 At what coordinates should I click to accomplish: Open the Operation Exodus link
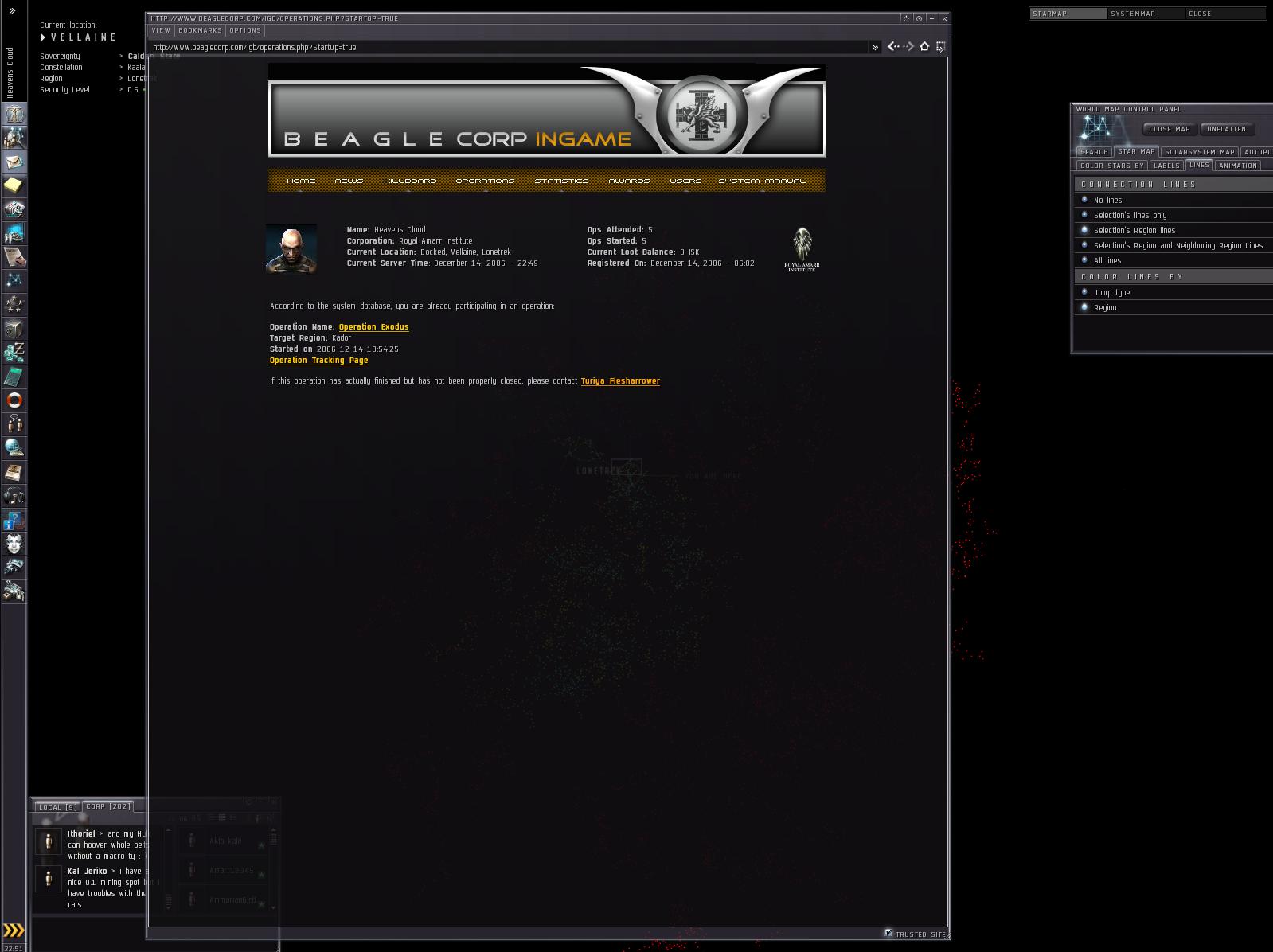click(x=373, y=327)
